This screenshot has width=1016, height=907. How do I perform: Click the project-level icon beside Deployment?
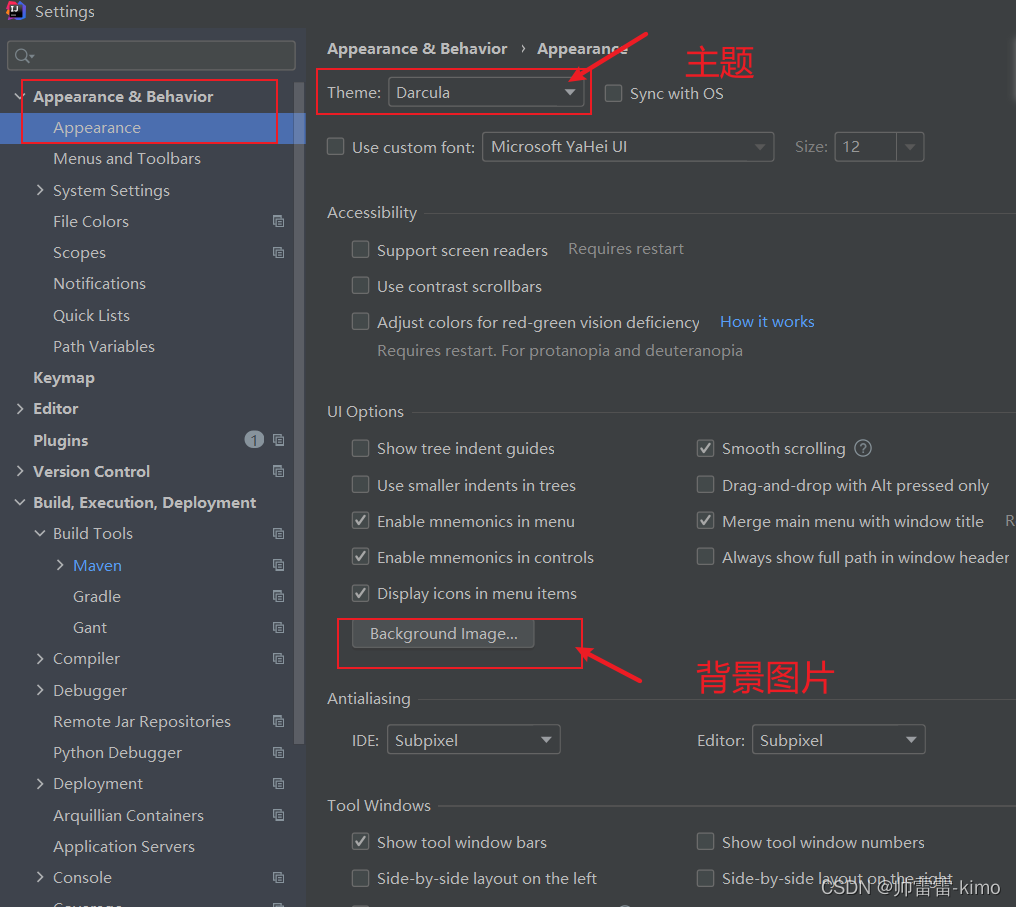(279, 784)
